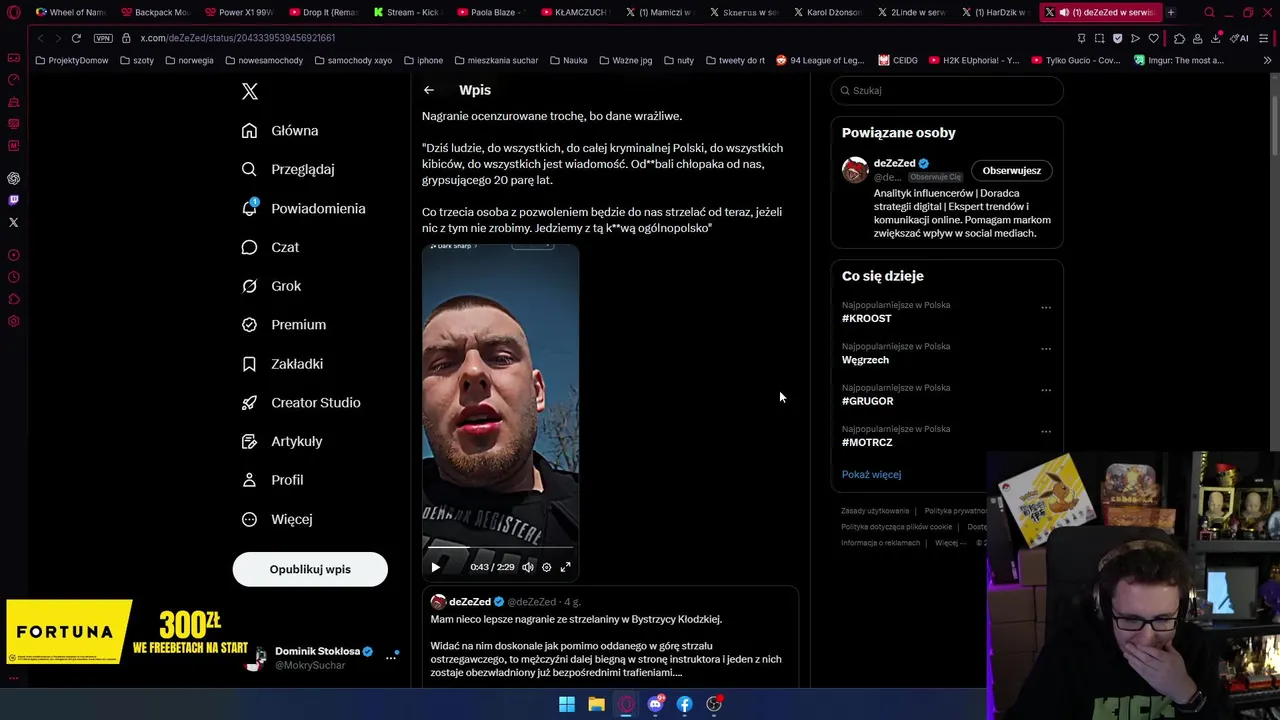Screen dimensions: 1280x720
Task: Open norwegia bookmarks folder
Action: click(190, 60)
